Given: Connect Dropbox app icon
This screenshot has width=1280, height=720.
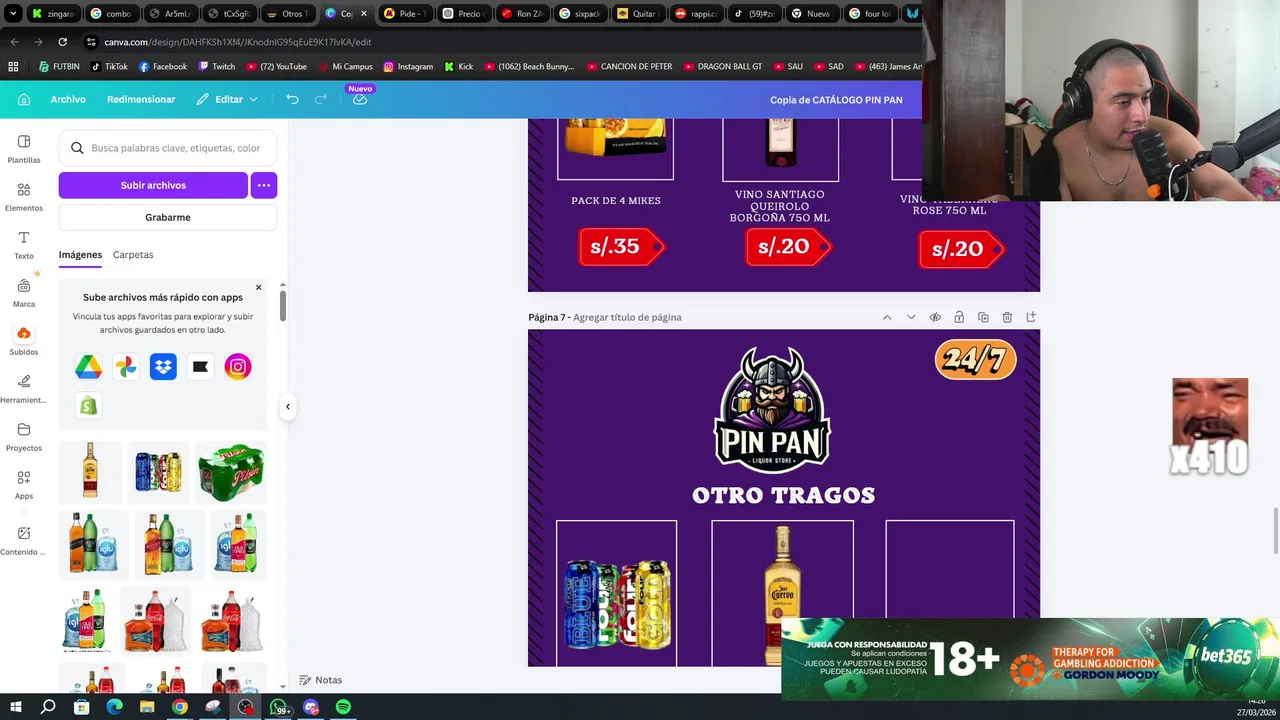Looking at the screenshot, I should pos(163,367).
